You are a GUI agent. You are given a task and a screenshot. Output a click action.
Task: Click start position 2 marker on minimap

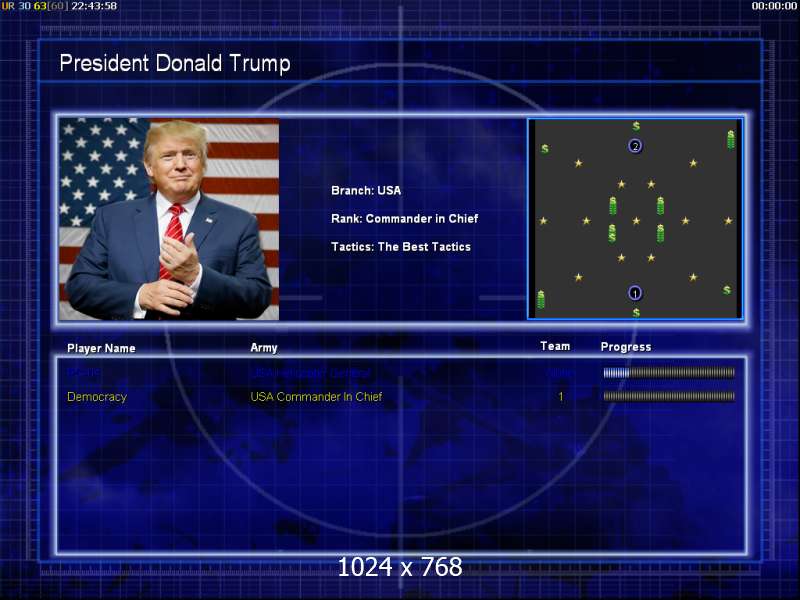point(635,146)
